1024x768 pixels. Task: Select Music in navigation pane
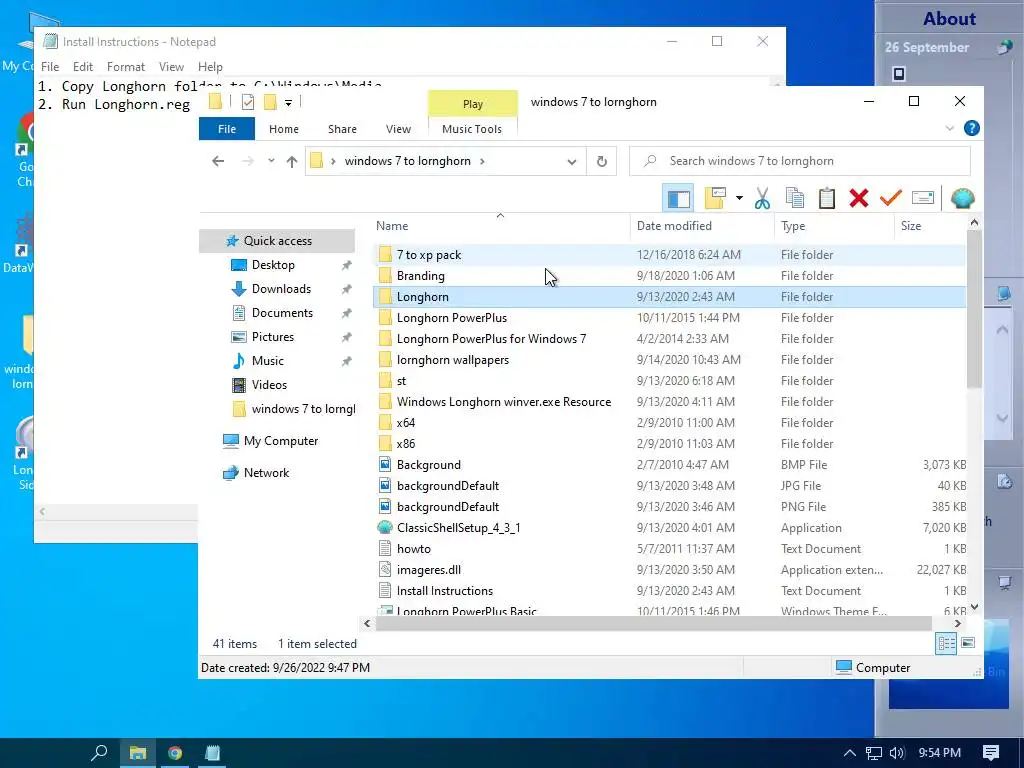(268, 361)
